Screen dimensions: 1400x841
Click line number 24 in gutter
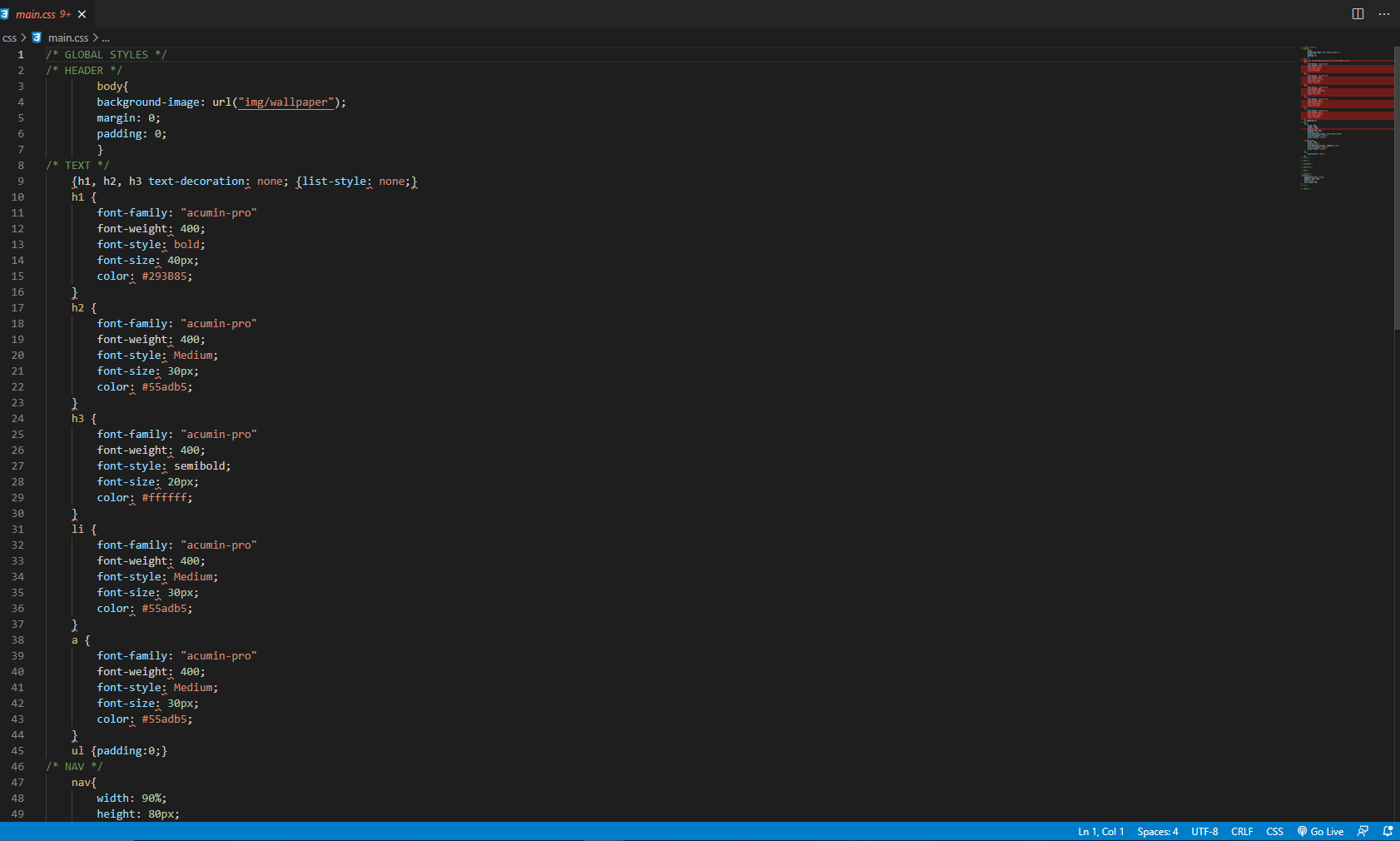pyautogui.click(x=17, y=419)
